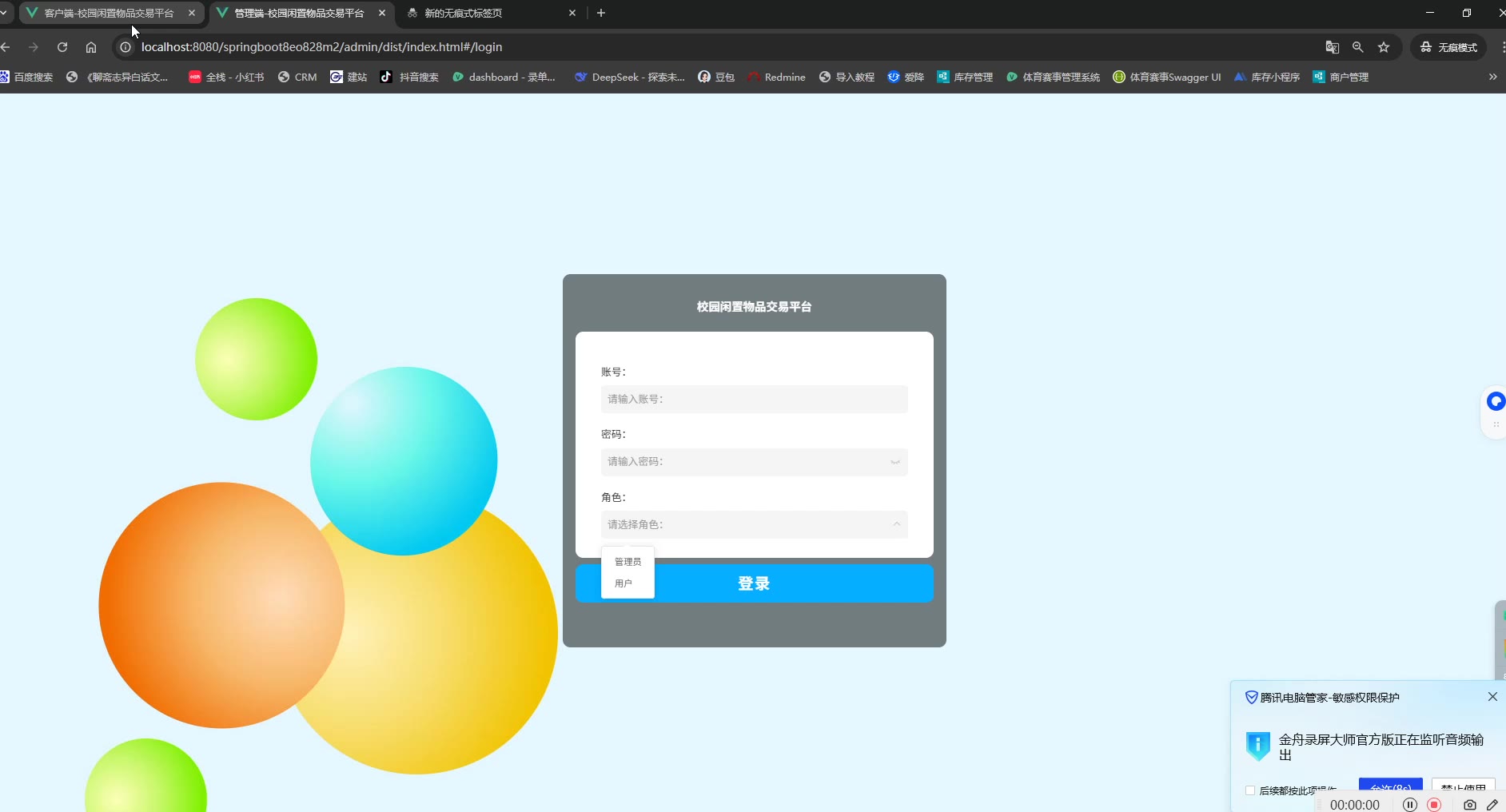
Task: Open the annotation pencil tool
Action: pos(1492,805)
